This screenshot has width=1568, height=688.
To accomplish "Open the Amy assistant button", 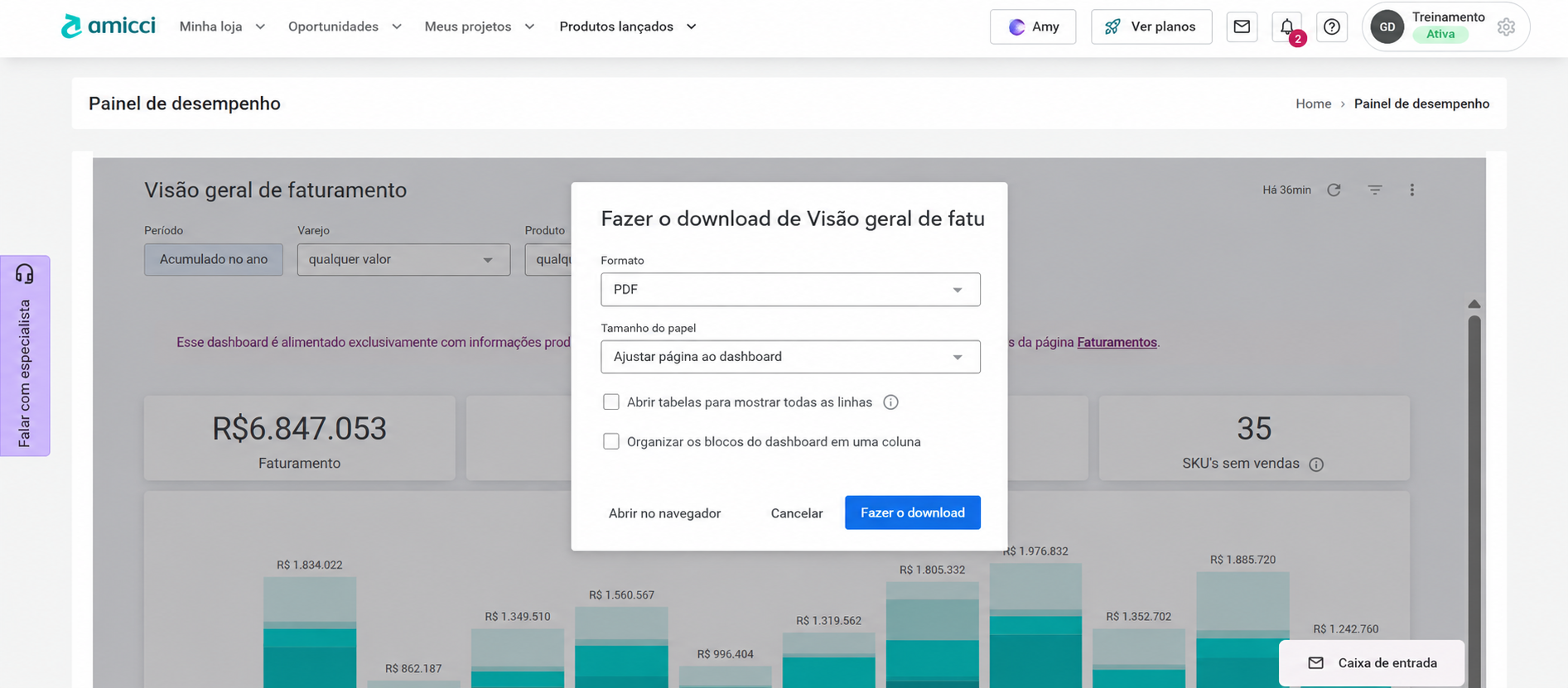I will point(1033,26).
